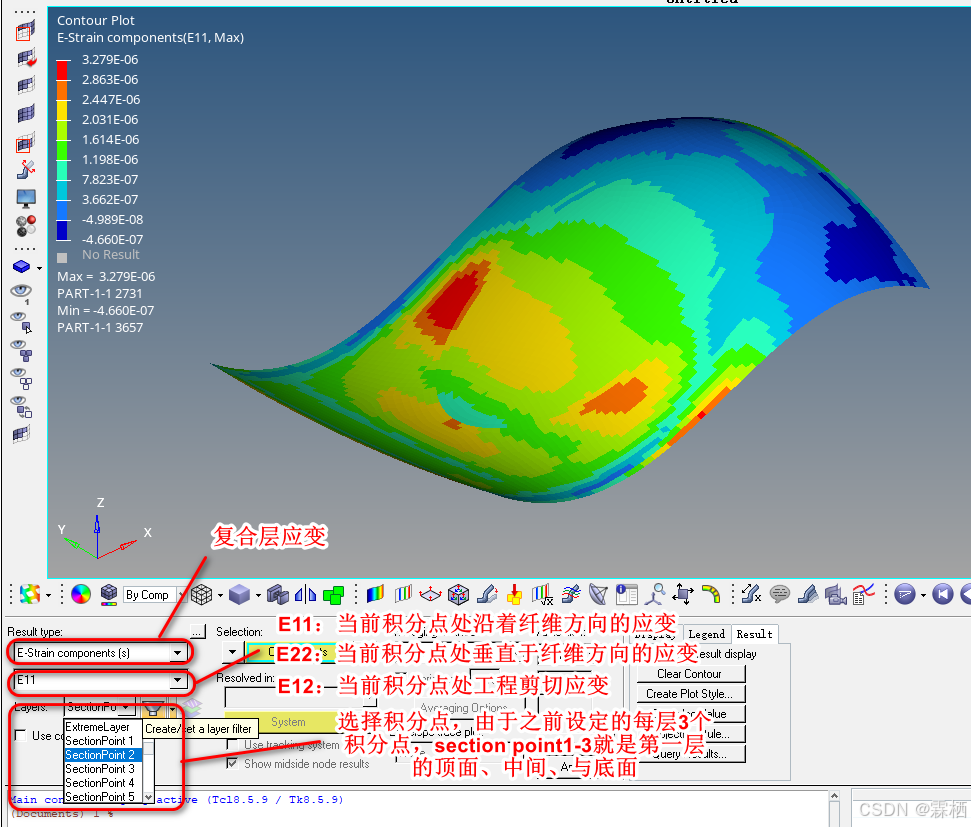Screen dimensions: 971x827
Task: Open the arrow beside shaded cube icon
Action: point(258,596)
